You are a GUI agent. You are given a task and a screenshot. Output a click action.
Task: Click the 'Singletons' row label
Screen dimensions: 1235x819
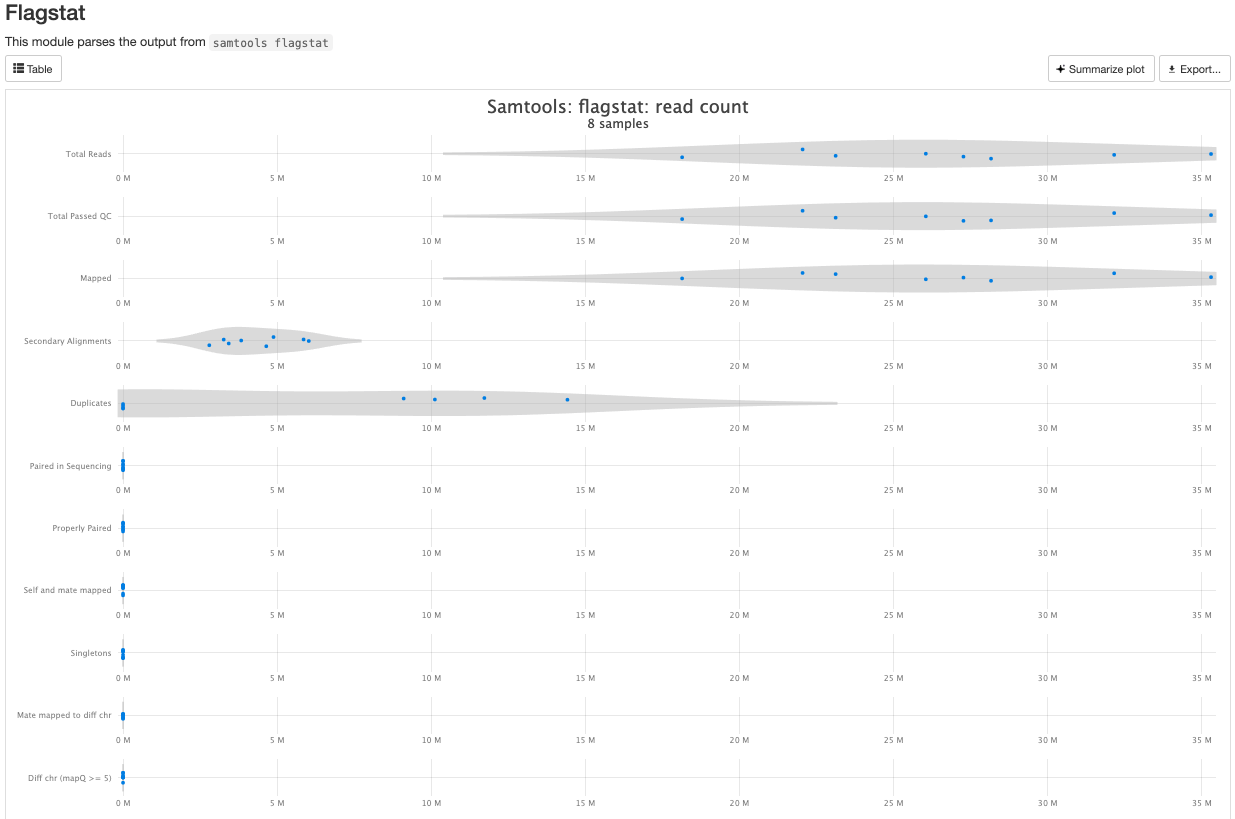pyautogui.click(x=90, y=653)
